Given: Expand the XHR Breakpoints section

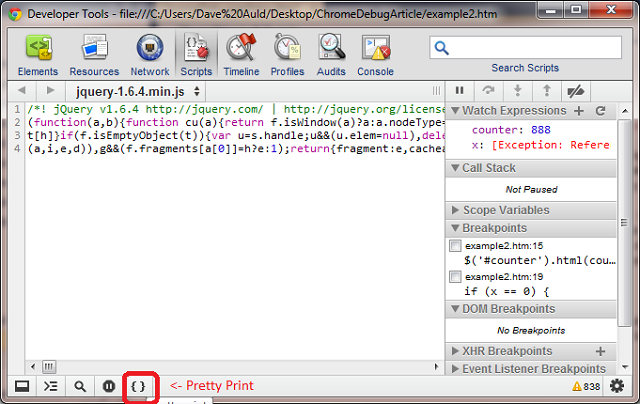Looking at the screenshot, I should pyautogui.click(x=455, y=351).
